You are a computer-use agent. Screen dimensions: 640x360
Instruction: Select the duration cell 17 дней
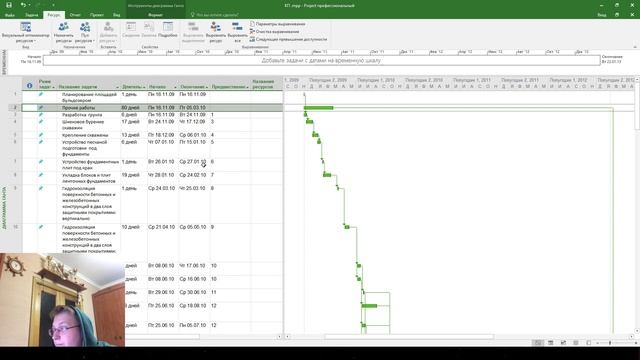pos(130,122)
